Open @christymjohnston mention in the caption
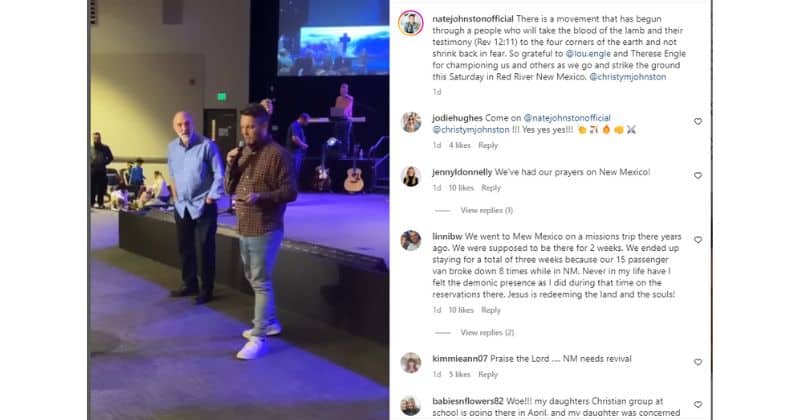This screenshot has width=800, height=420. point(628,77)
